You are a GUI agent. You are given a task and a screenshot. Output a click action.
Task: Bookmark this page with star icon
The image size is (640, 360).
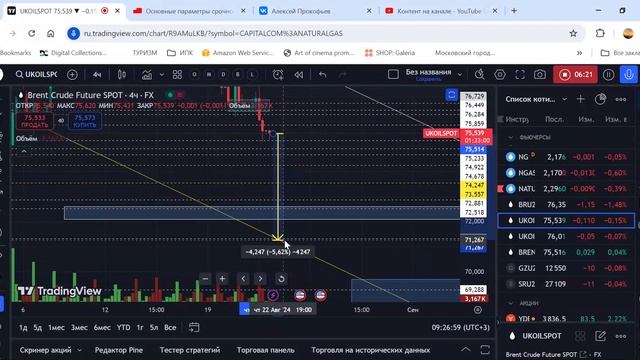(573, 33)
